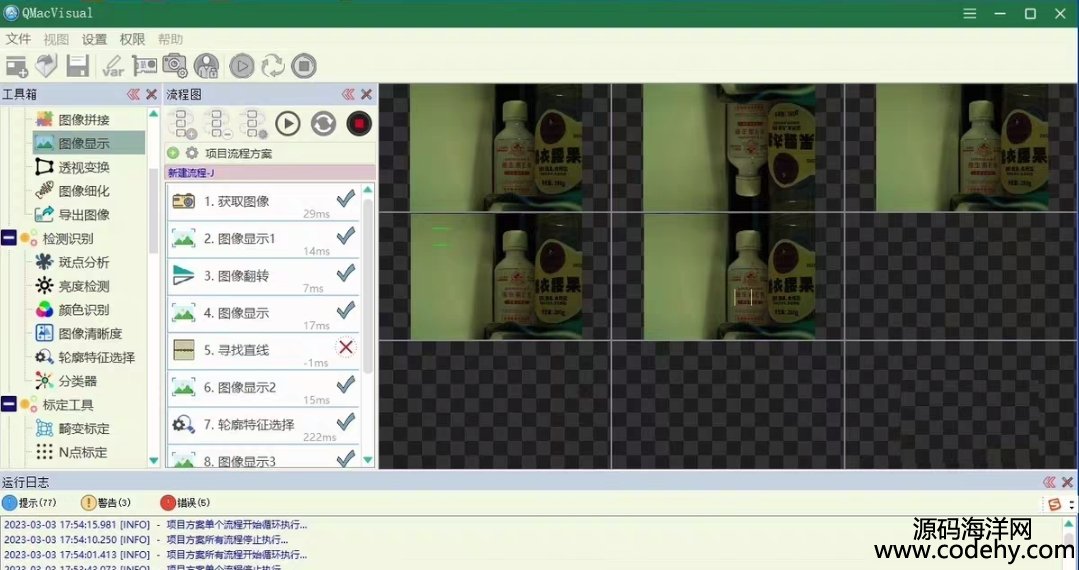Toggle the 提示(77) log filter
The width and height of the screenshot is (1079, 570).
tap(30, 503)
